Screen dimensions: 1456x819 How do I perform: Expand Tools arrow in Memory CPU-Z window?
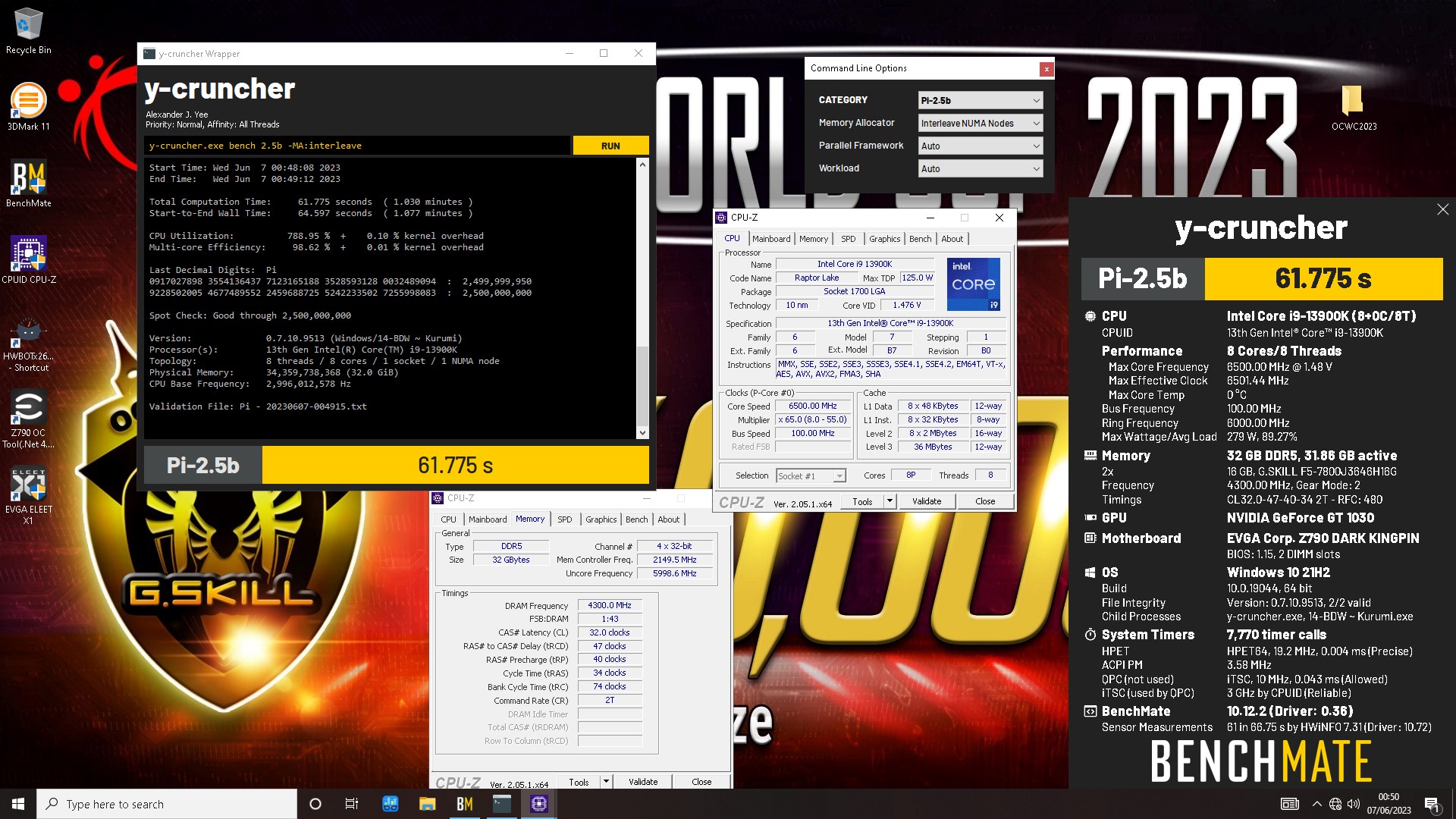606,782
